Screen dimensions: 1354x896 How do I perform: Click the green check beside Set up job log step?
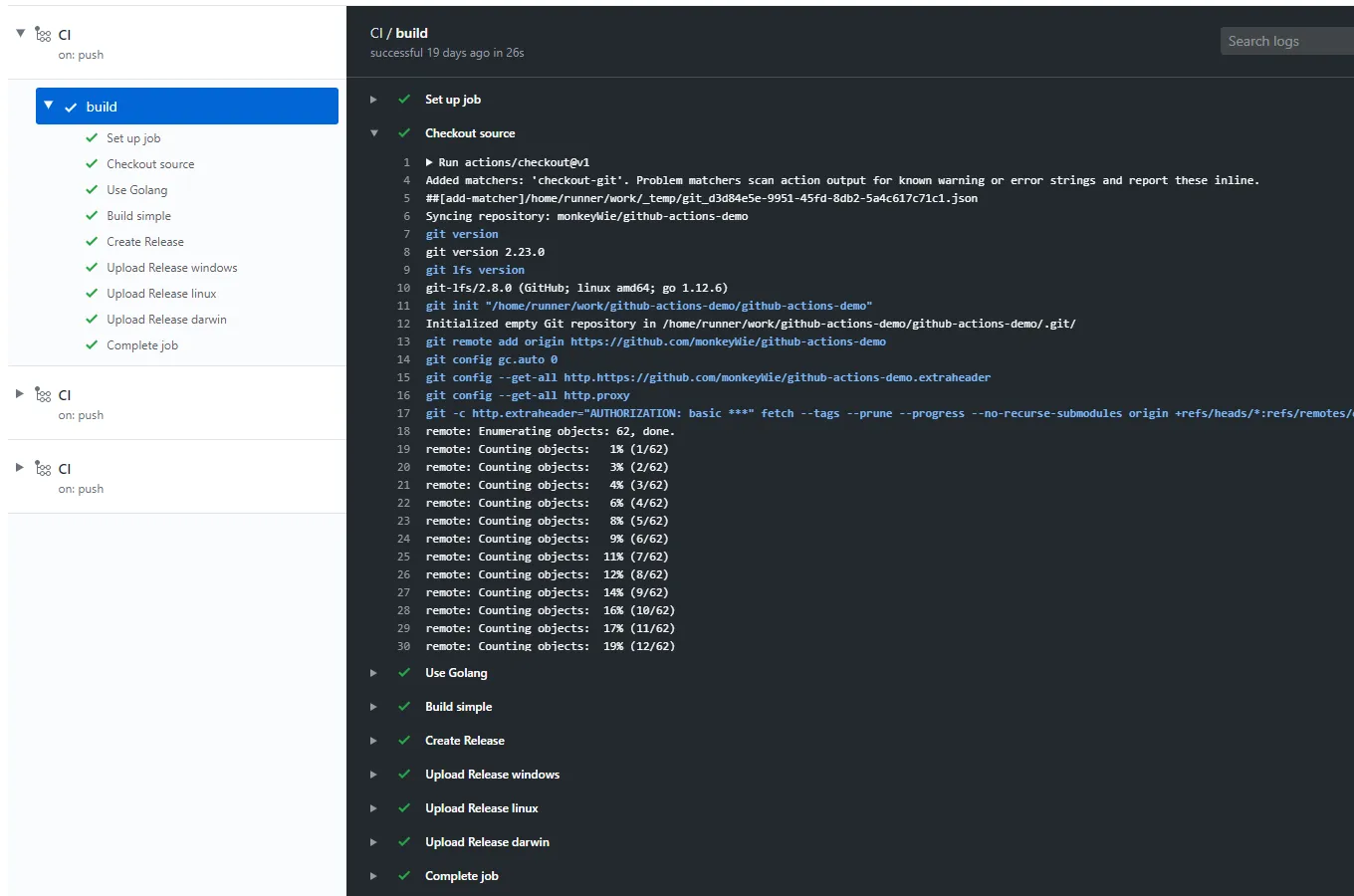404,100
